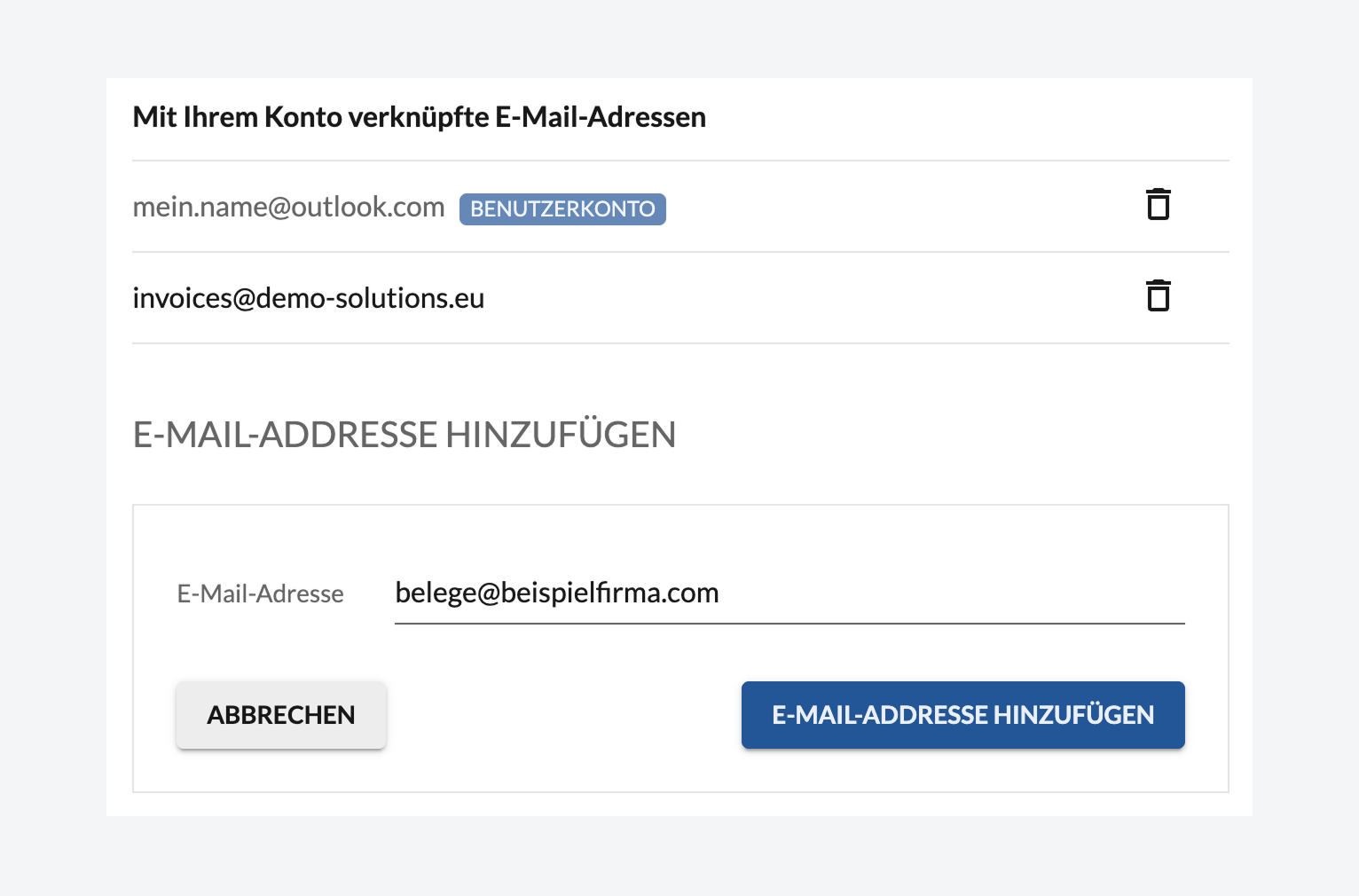The width and height of the screenshot is (1359, 896).
Task: Click the gray E-MAIL-ADDRESSE HINZUFÜGEN section heading
Action: pyautogui.click(x=405, y=435)
